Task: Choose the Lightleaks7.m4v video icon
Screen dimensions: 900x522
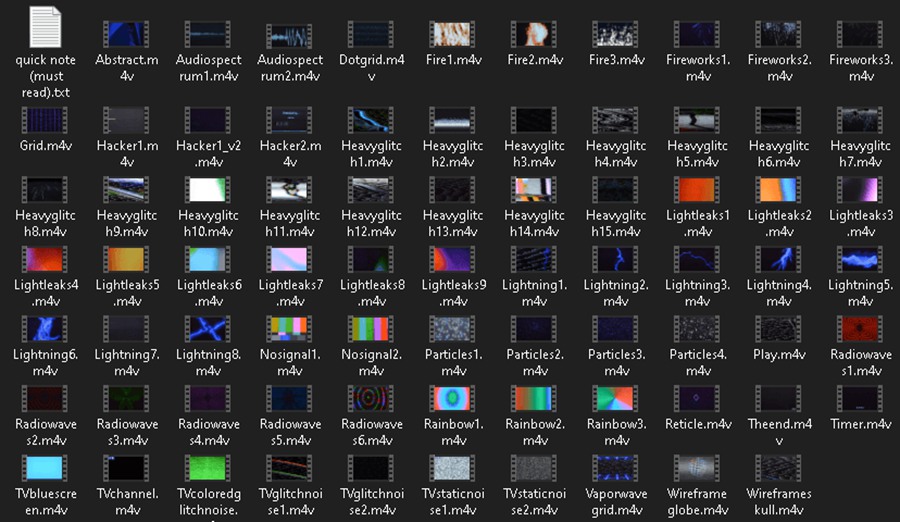Action: tap(290, 260)
